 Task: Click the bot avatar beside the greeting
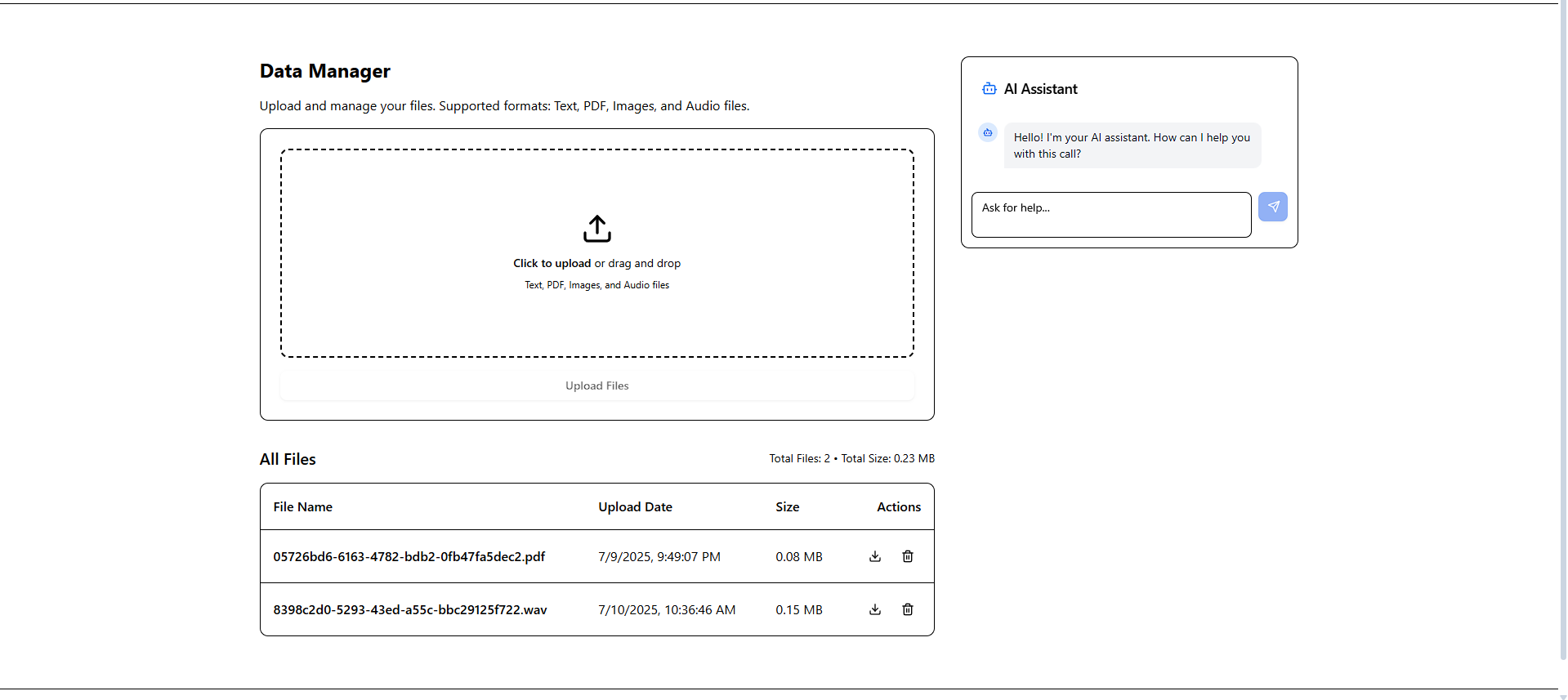988,132
